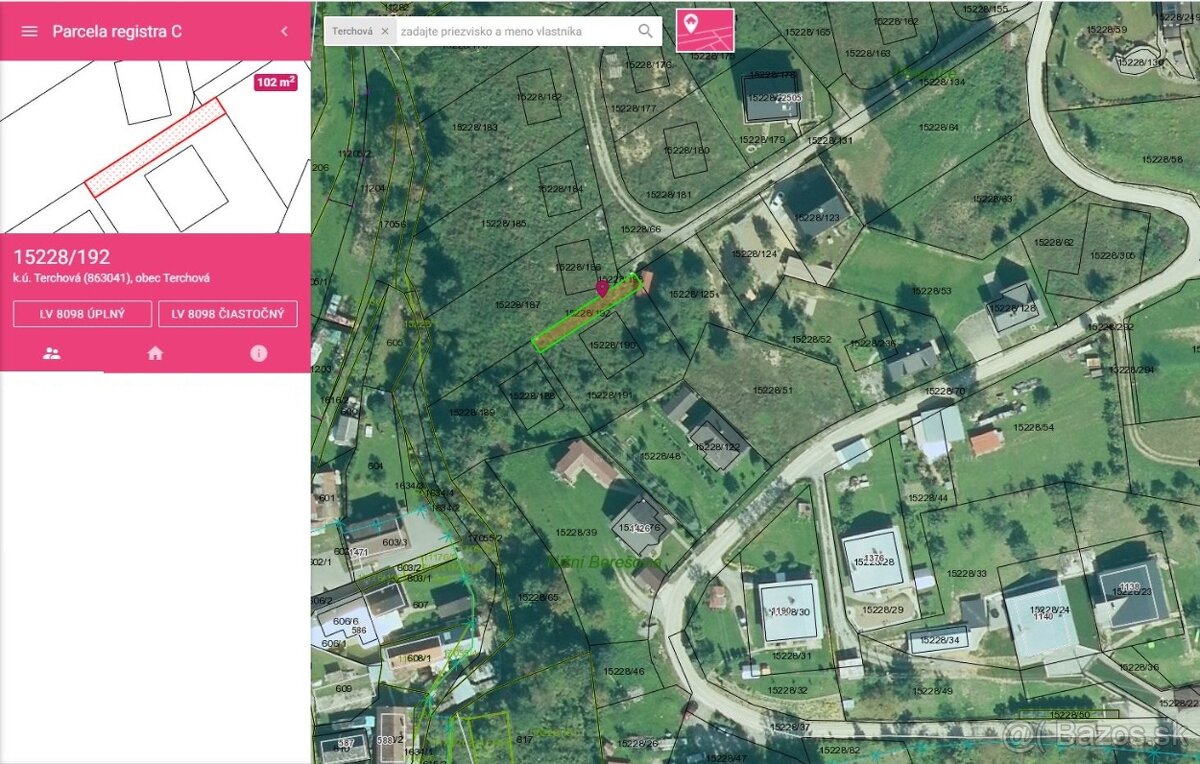Select parcel 15228/39 on the map
Screen dimensions: 1200x764
pos(576,532)
